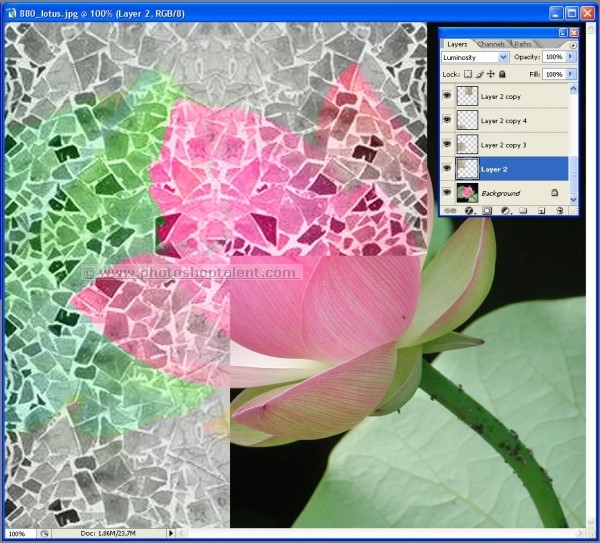Click the layers list scroll down arrow
The height and width of the screenshot is (543, 600).
573,199
